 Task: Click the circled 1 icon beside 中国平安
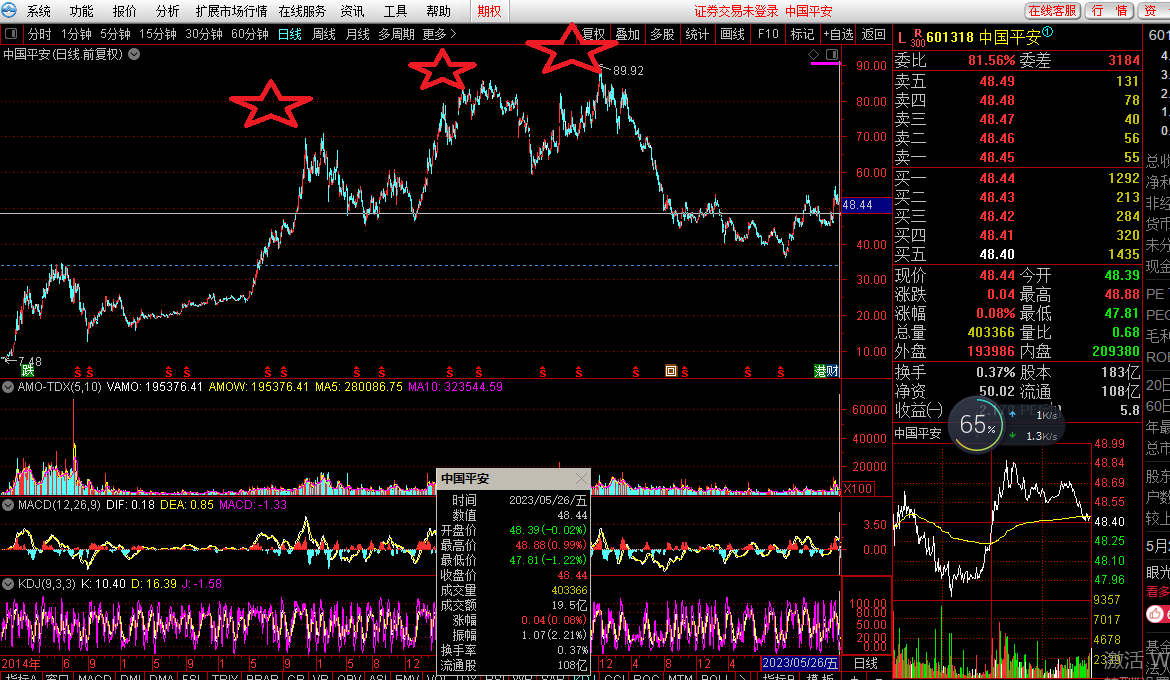point(1048,32)
